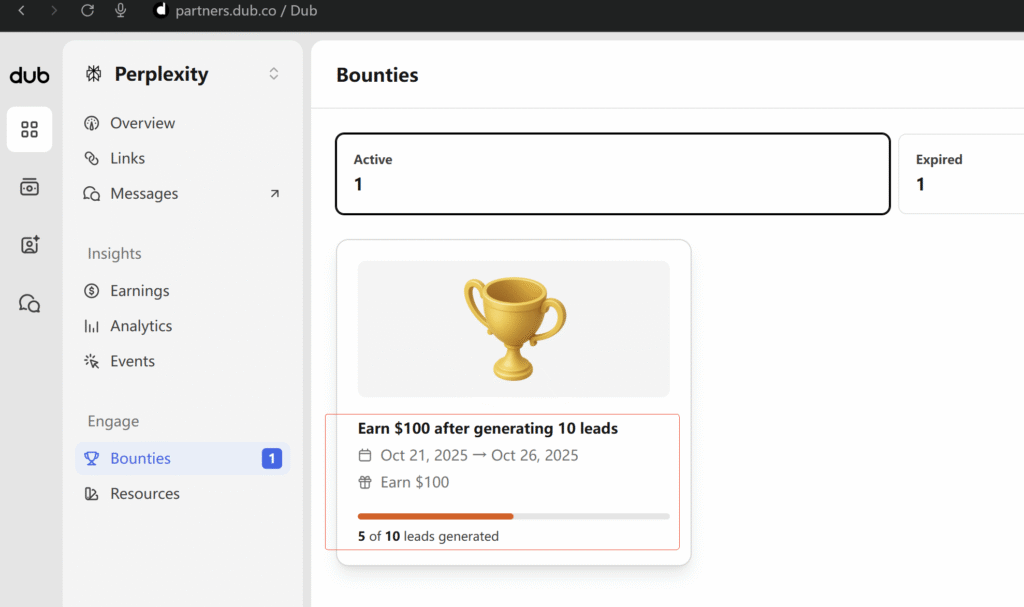Image resolution: width=1024 pixels, height=607 pixels.
Task: Select the Active bounties tab
Action: coord(612,173)
